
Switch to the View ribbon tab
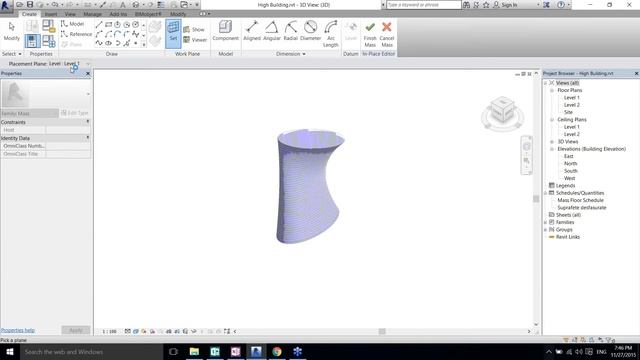point(70,14)
